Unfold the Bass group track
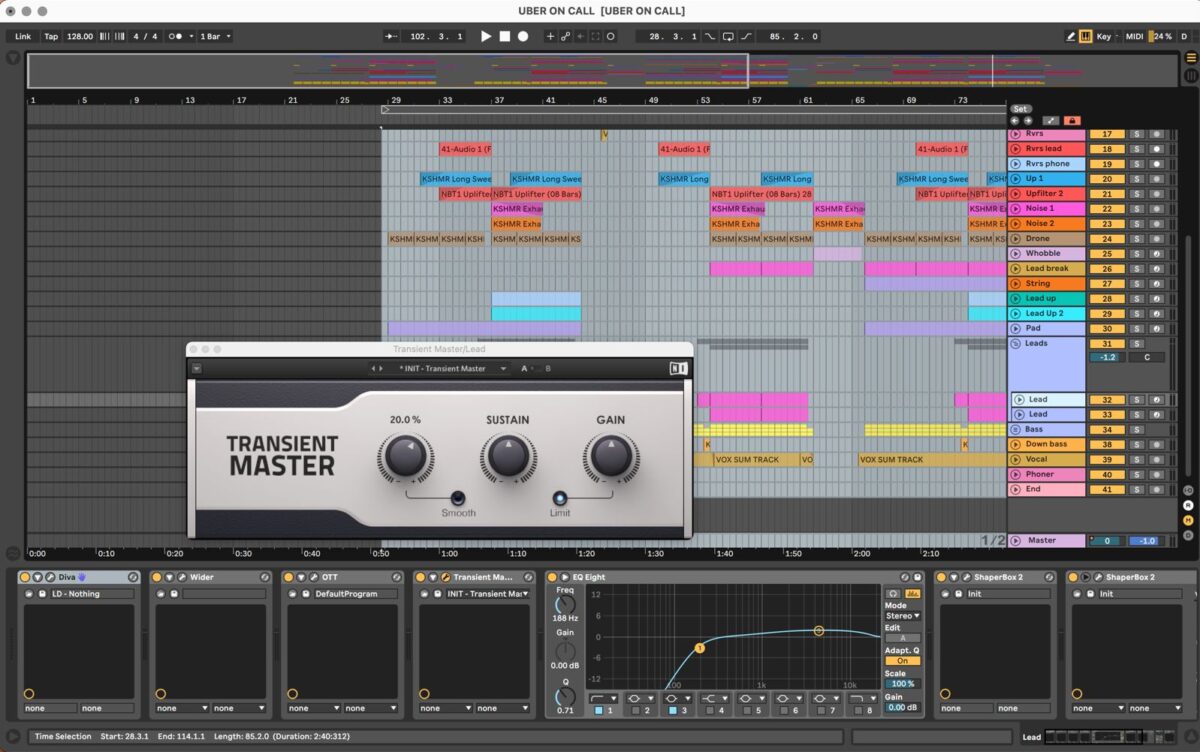The height and width of the screenshot is (752, 1200). tap(1016, 430)
